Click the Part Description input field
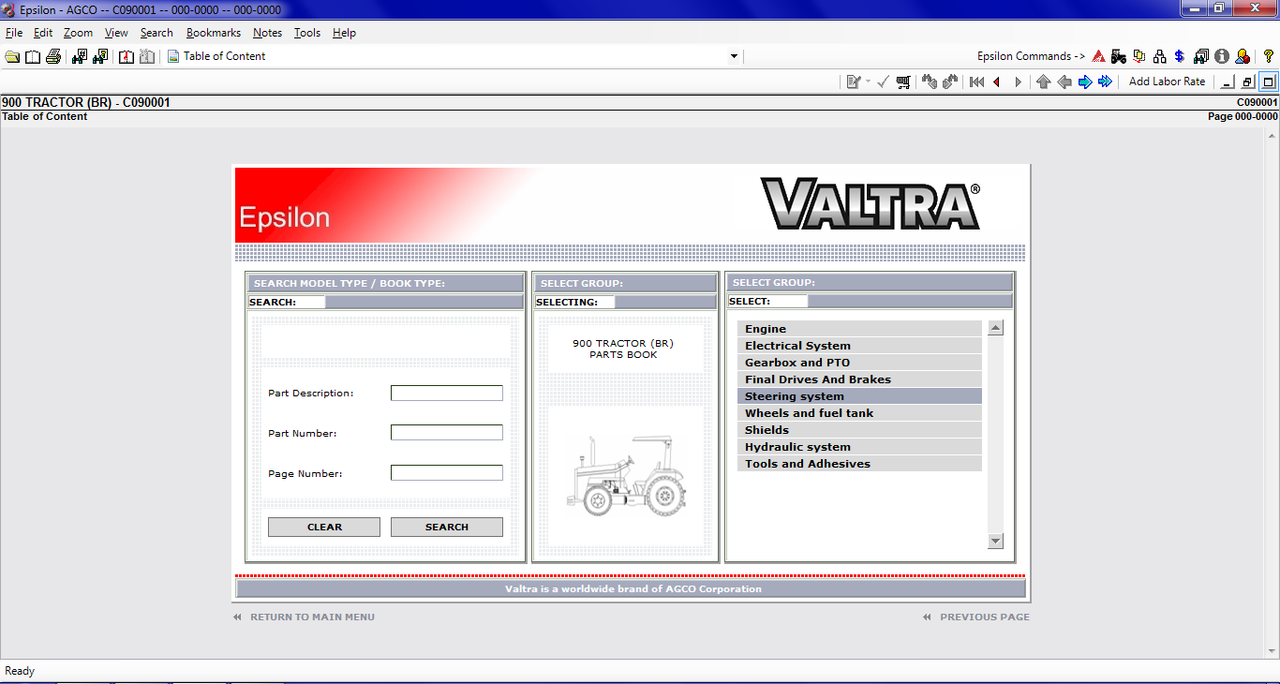This screenshot has height=684, width=1280. (447, 393)
